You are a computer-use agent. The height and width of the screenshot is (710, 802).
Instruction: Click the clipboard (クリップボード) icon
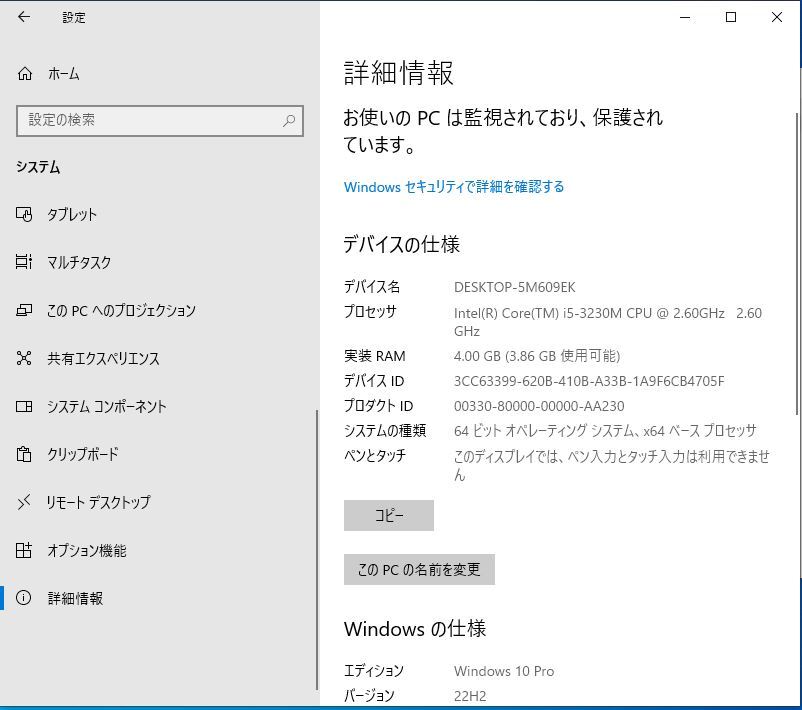click(24, 454)
